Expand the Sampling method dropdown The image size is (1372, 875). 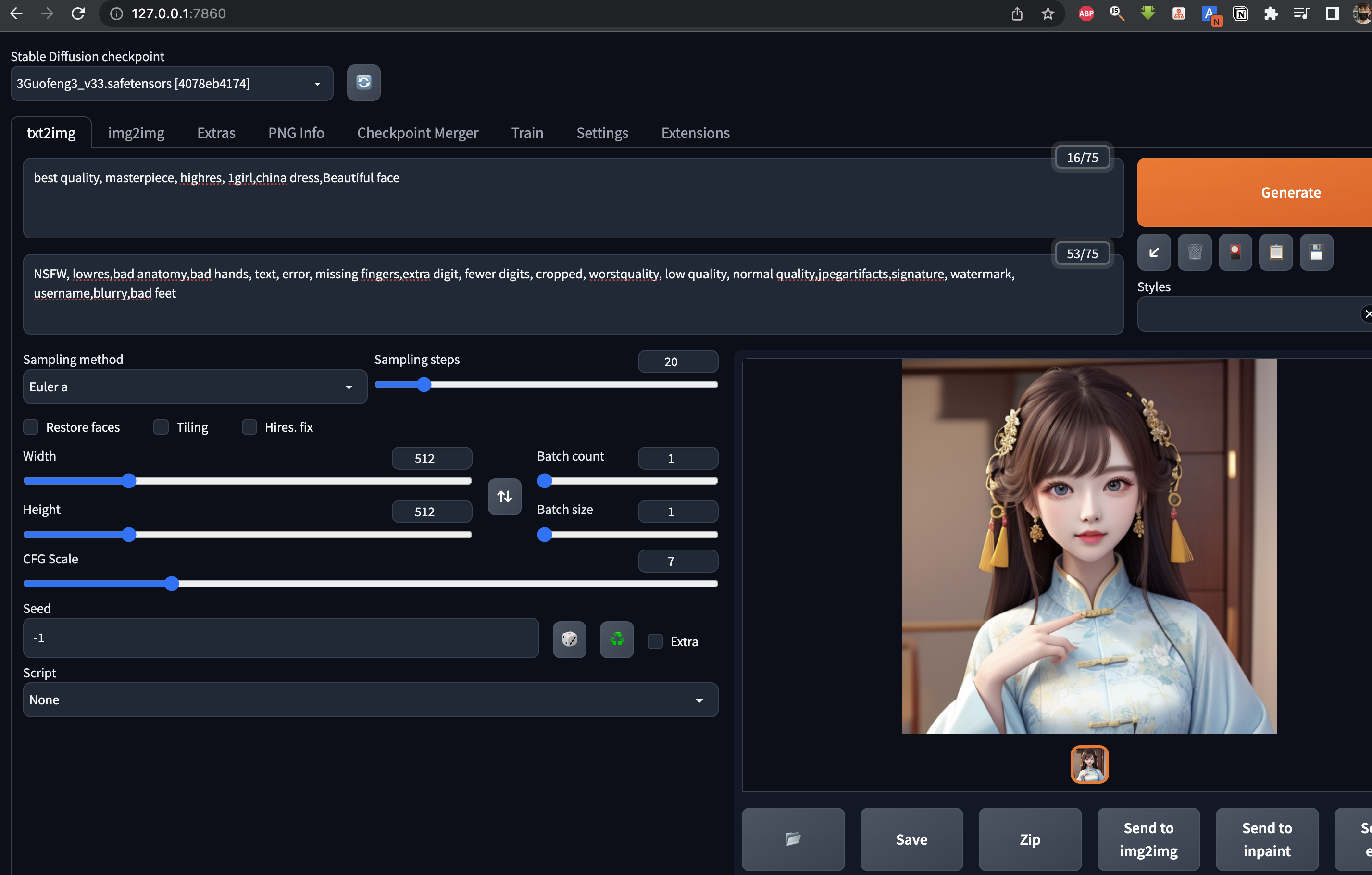194,387
